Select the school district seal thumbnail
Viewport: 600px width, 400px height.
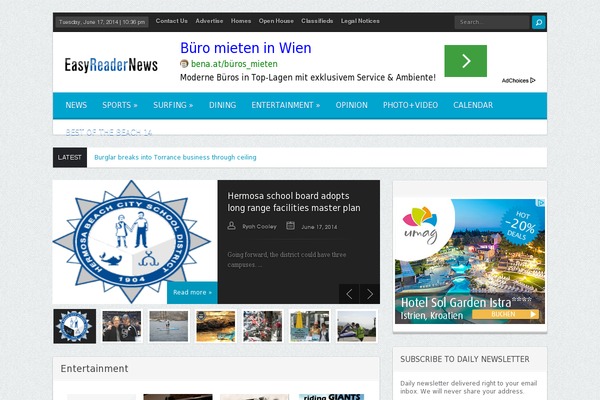click(75, 326)
